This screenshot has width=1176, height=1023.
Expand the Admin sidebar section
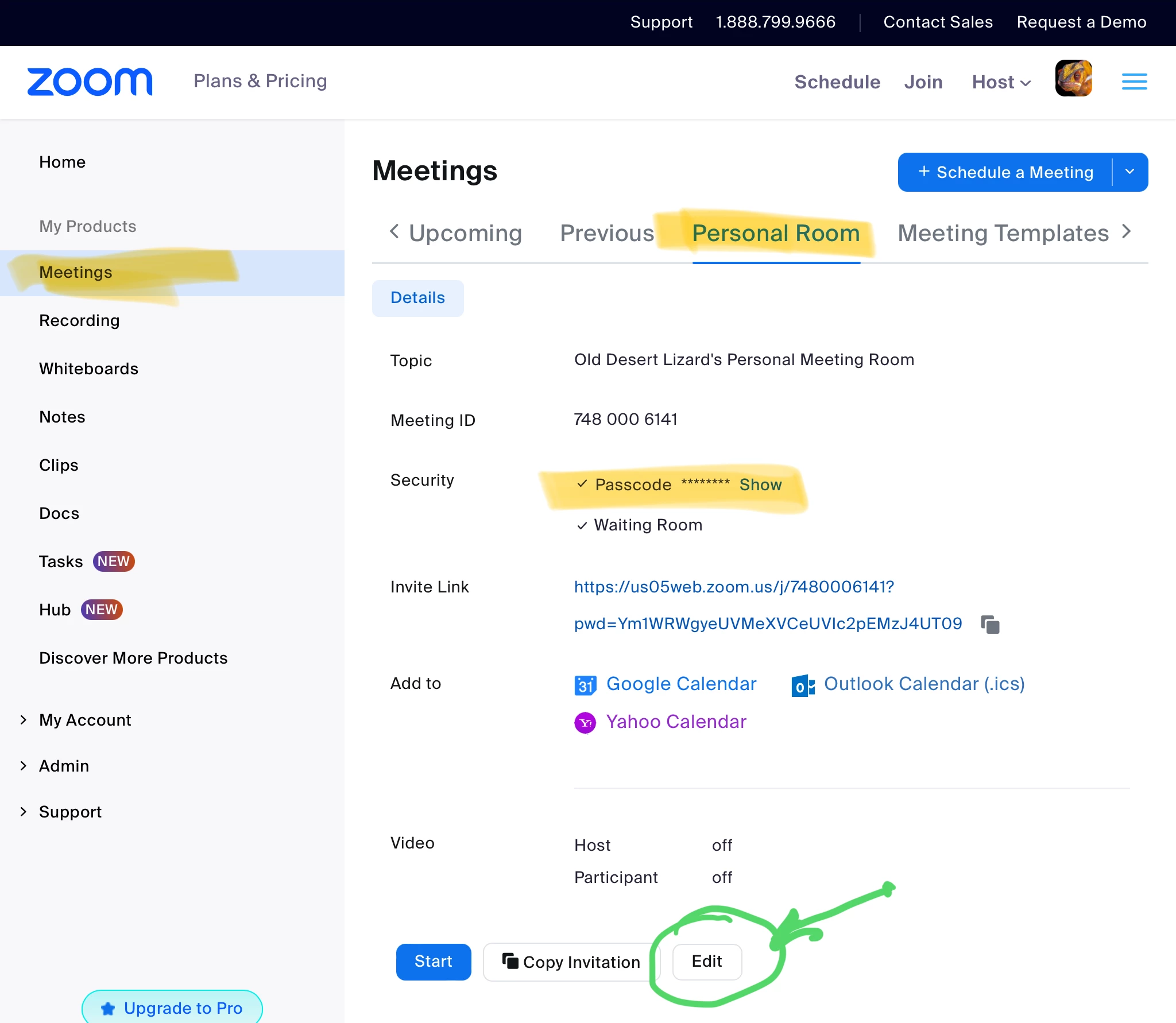(x=63, y=766)
